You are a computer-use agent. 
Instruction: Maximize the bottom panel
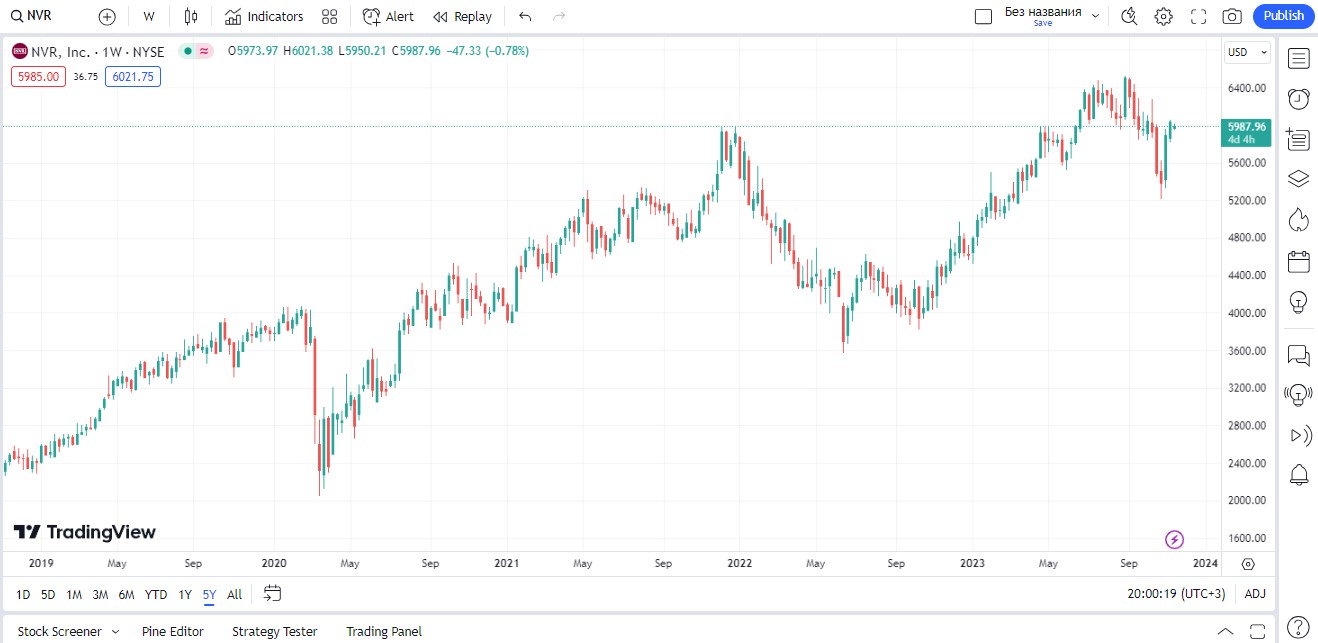pos(1256,632)
